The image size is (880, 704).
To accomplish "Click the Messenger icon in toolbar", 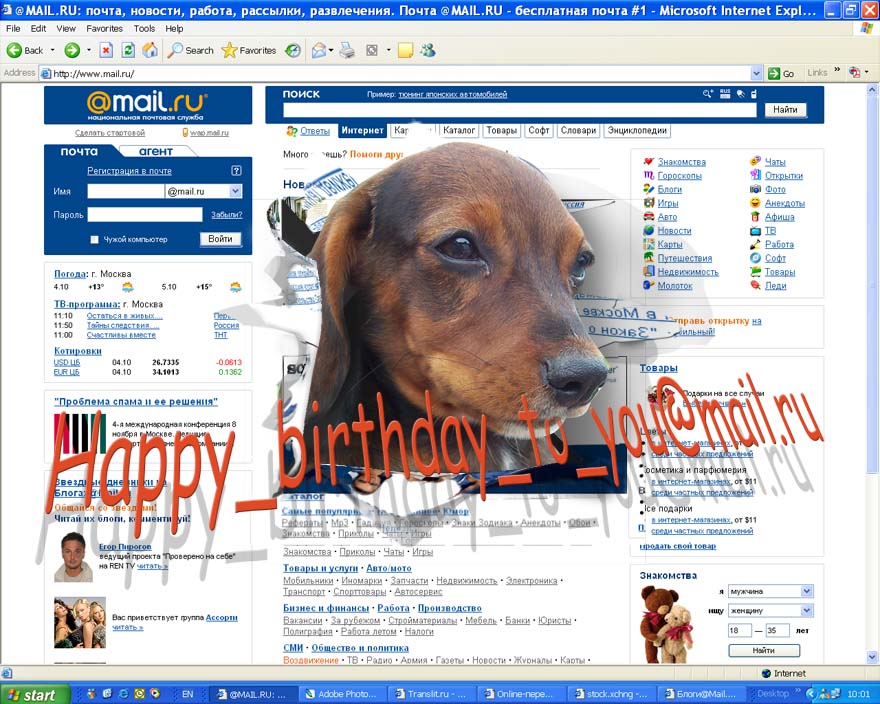I will (x=428, y=50).
